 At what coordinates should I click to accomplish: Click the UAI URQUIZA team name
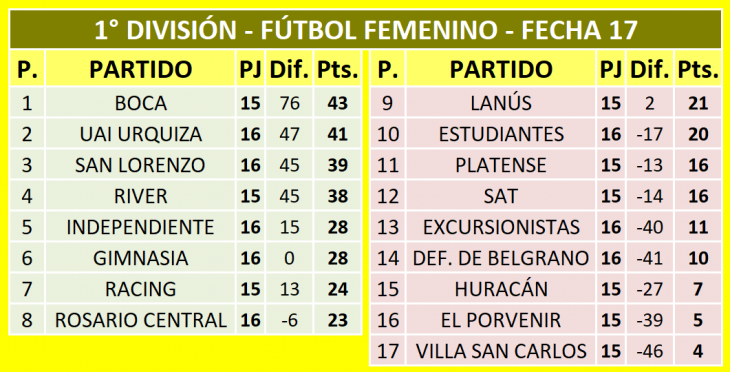coord(141,134)
